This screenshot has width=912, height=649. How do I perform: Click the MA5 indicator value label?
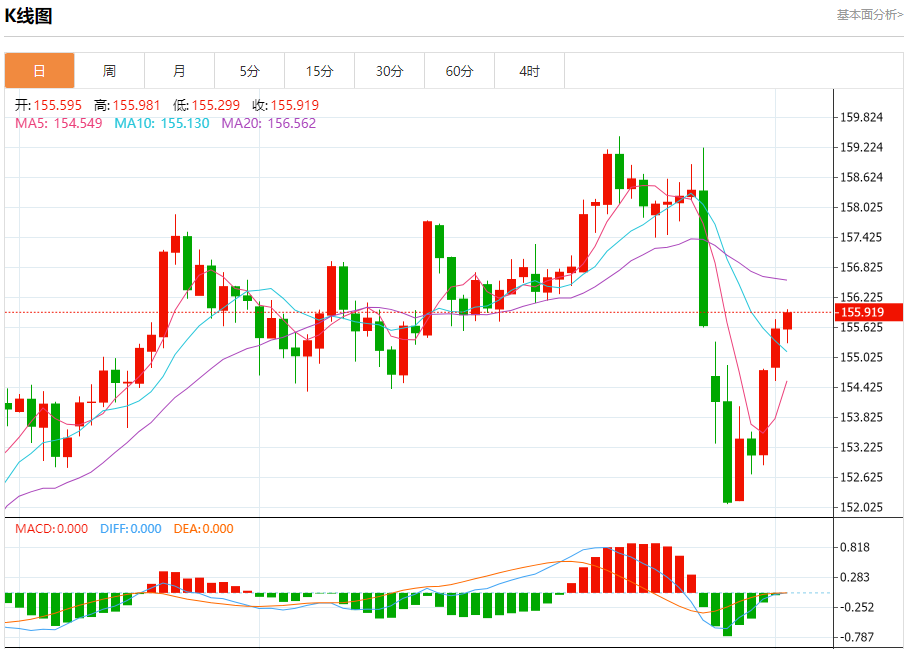click(58, 123)
